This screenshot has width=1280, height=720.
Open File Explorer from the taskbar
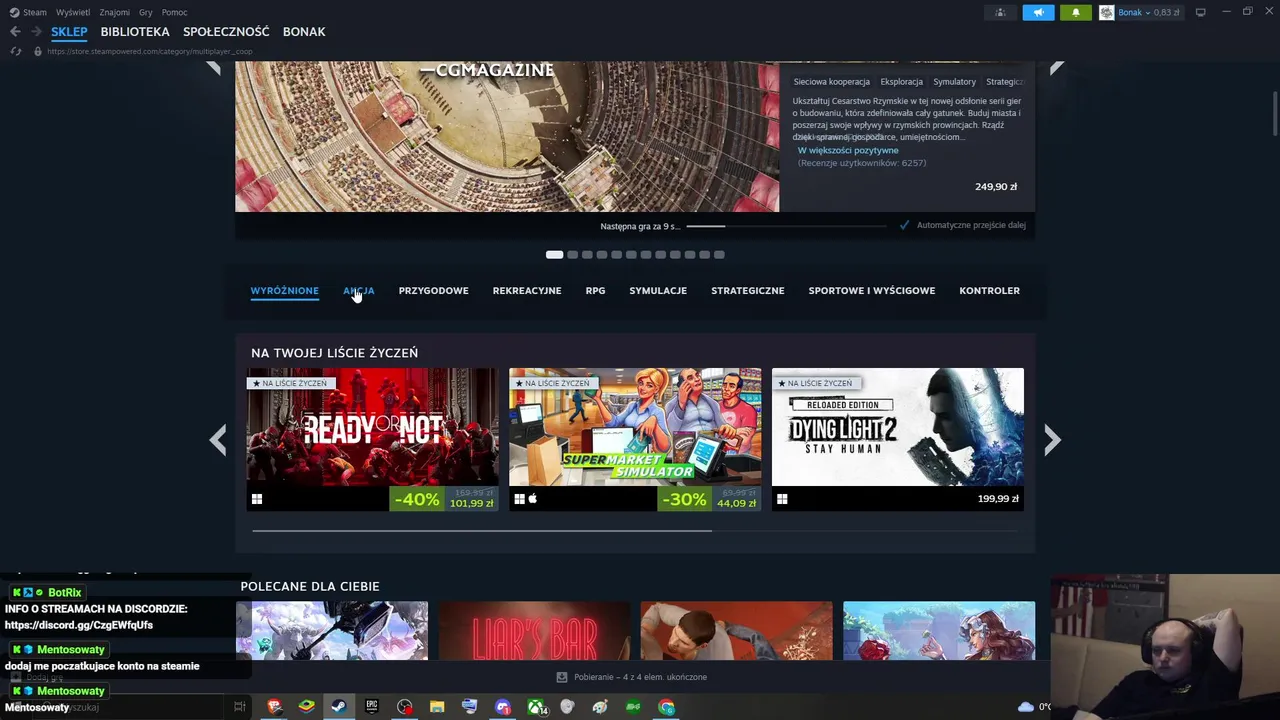click(x=437, y=707)
